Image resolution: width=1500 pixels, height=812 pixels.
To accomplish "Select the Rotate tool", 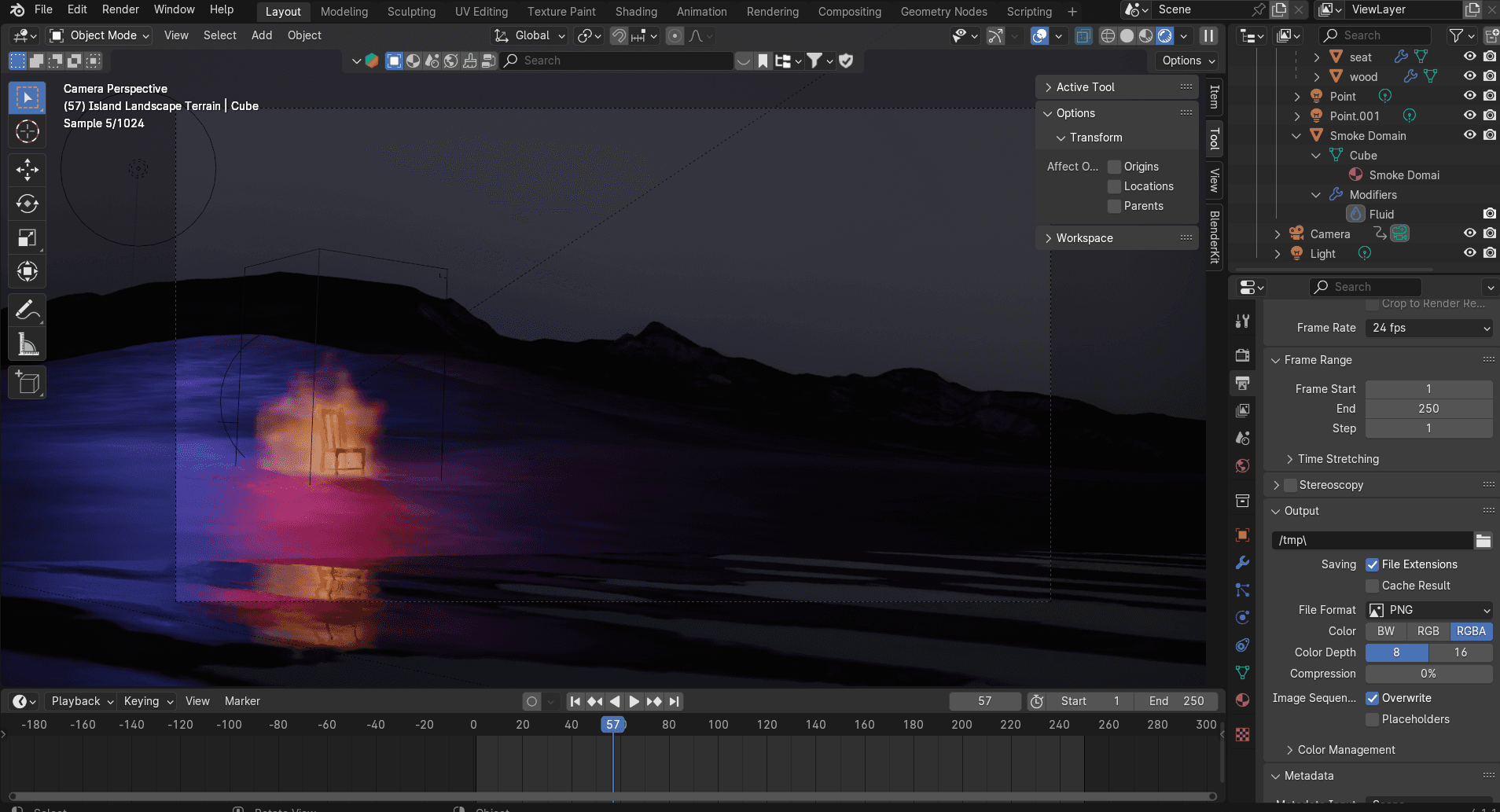I will pyautogui.click(x=28, y=204).
